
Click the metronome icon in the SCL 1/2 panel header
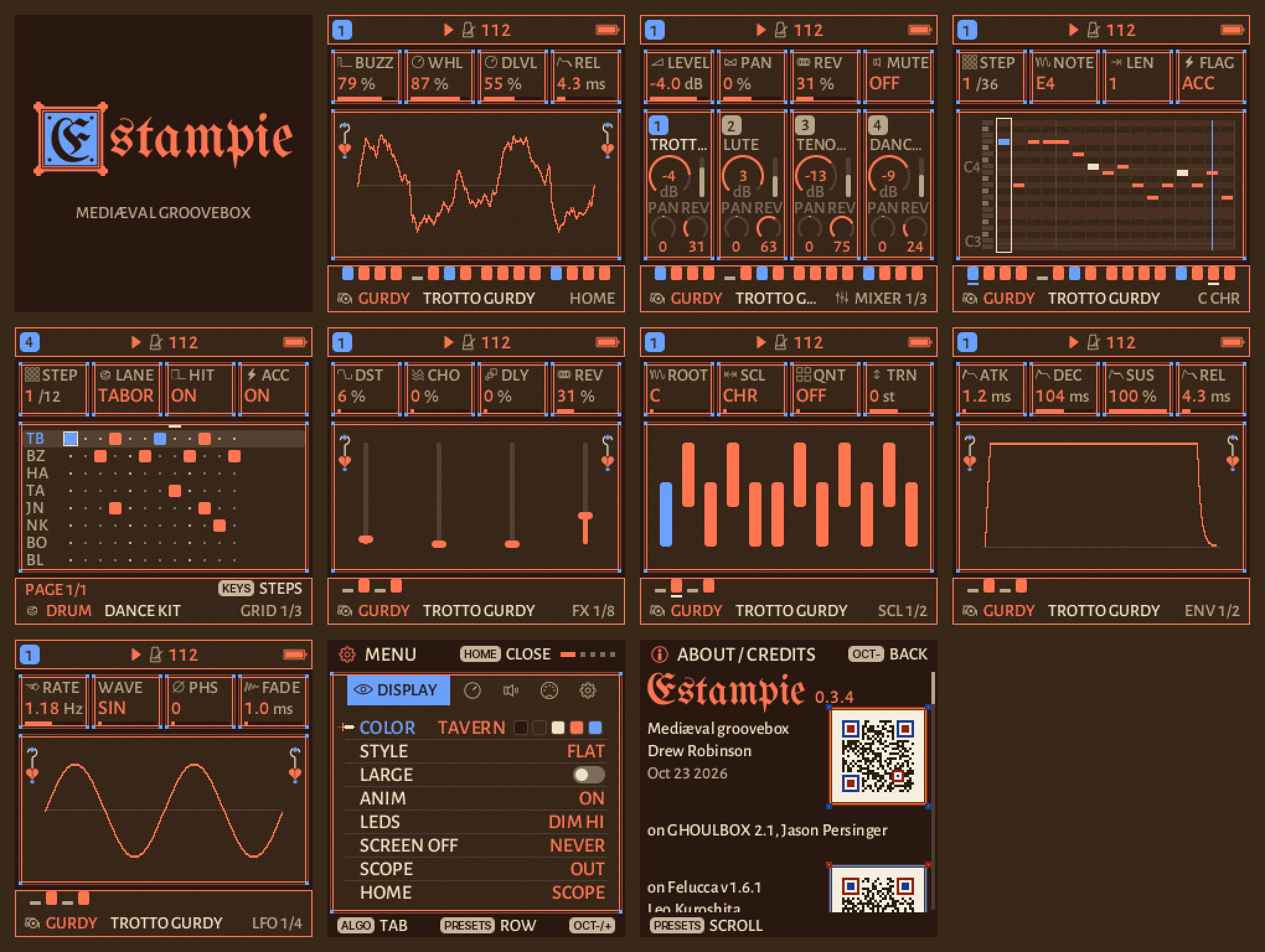pyautogui.click(x=781, y=342)
